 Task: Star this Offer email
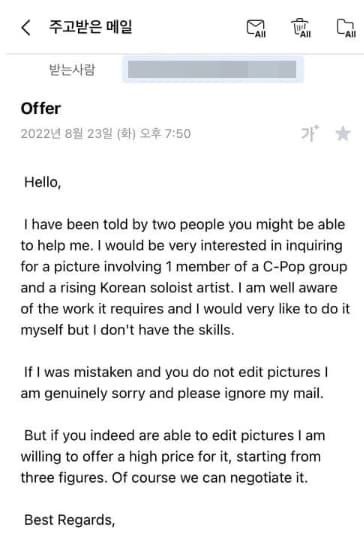click(x=343, y=133)
